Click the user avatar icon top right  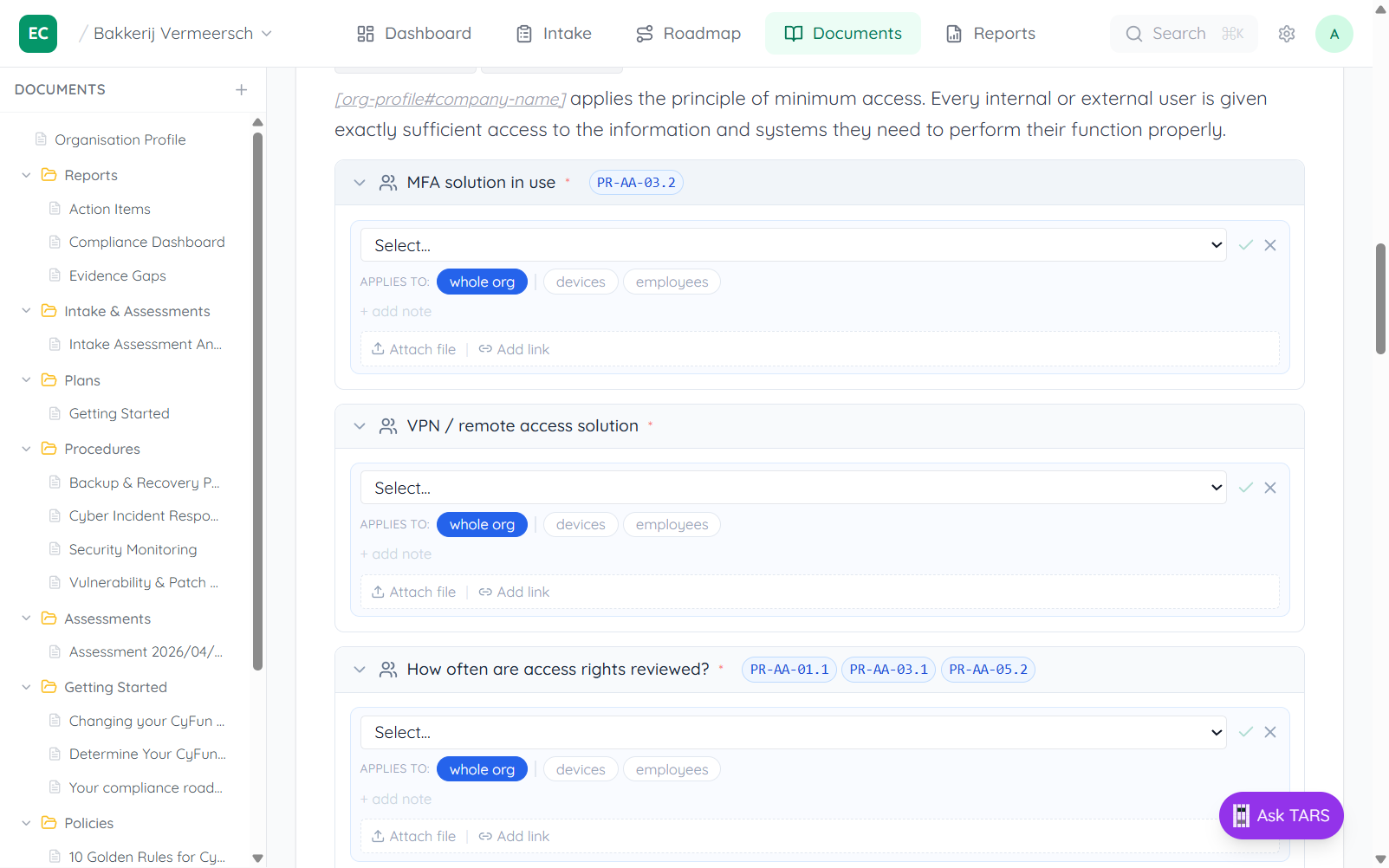click(x=1334, y=33)
